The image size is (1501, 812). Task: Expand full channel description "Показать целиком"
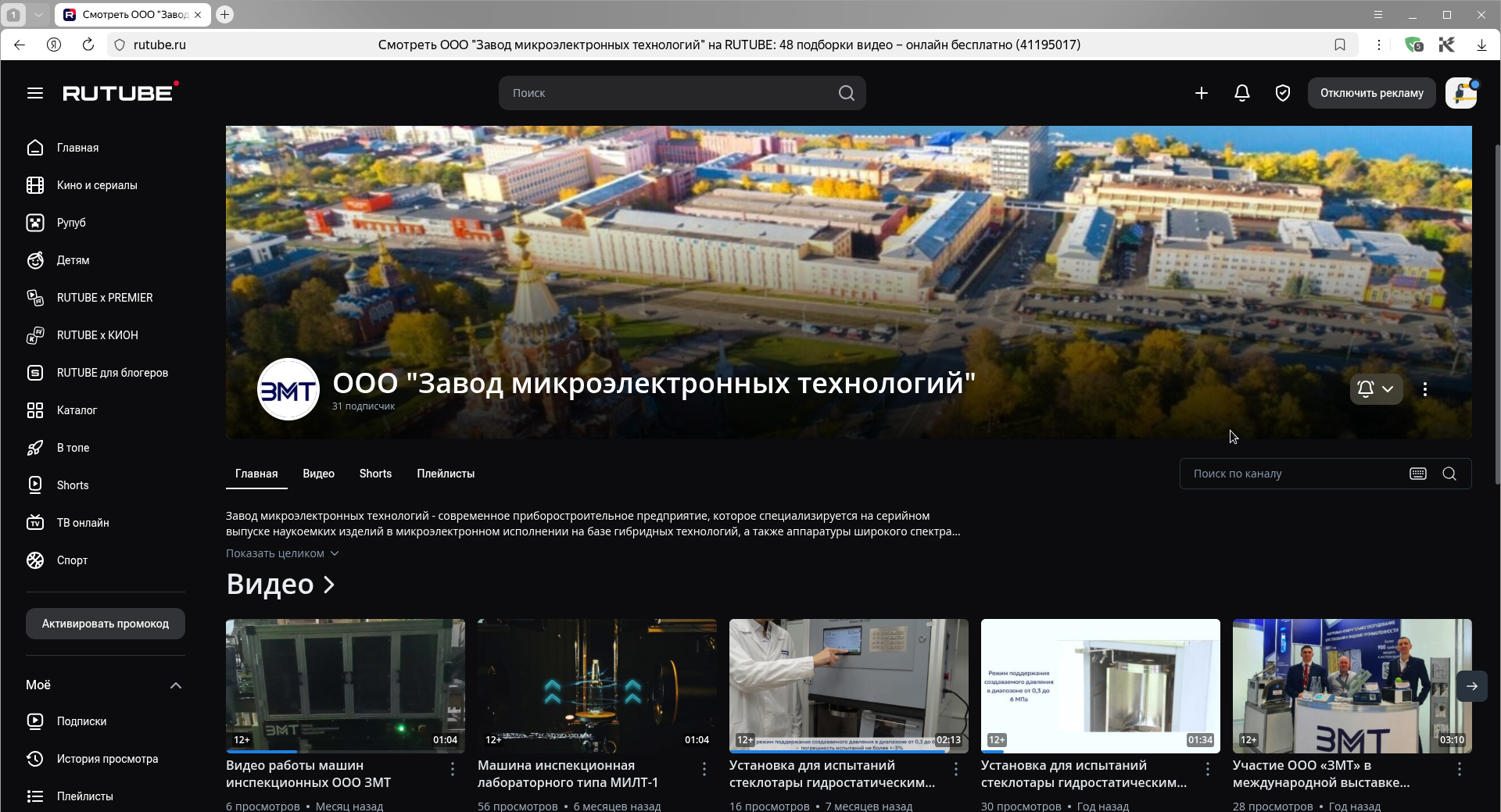pos(282,553)
